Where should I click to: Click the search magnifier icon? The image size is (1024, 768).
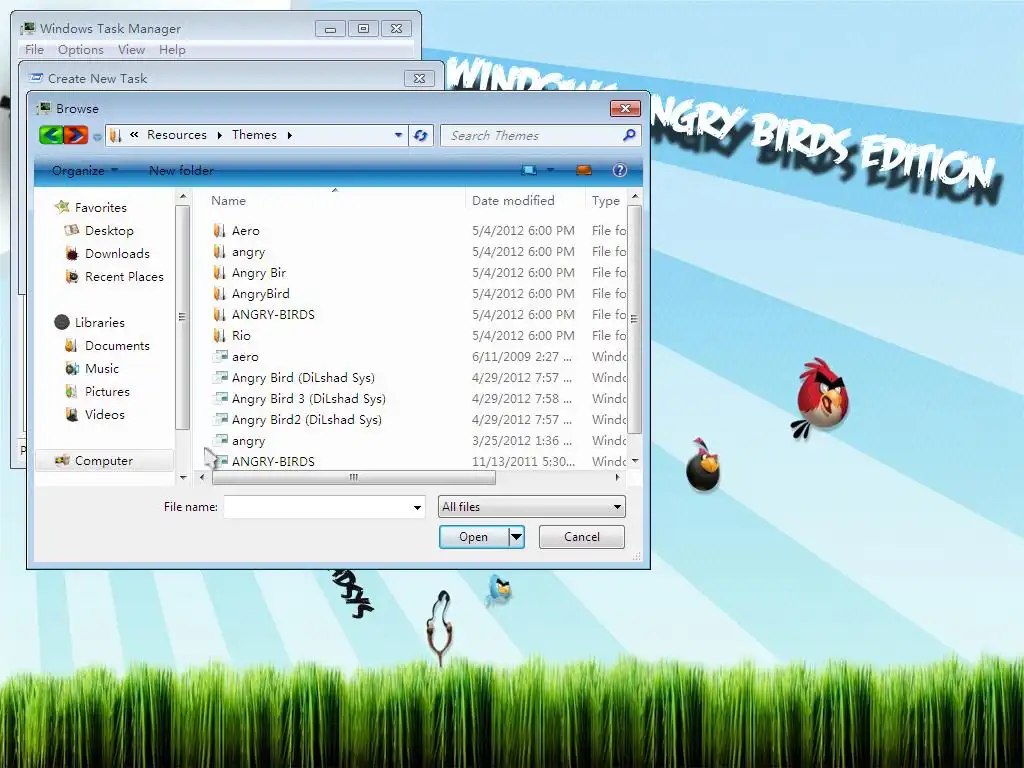point(629,135)
